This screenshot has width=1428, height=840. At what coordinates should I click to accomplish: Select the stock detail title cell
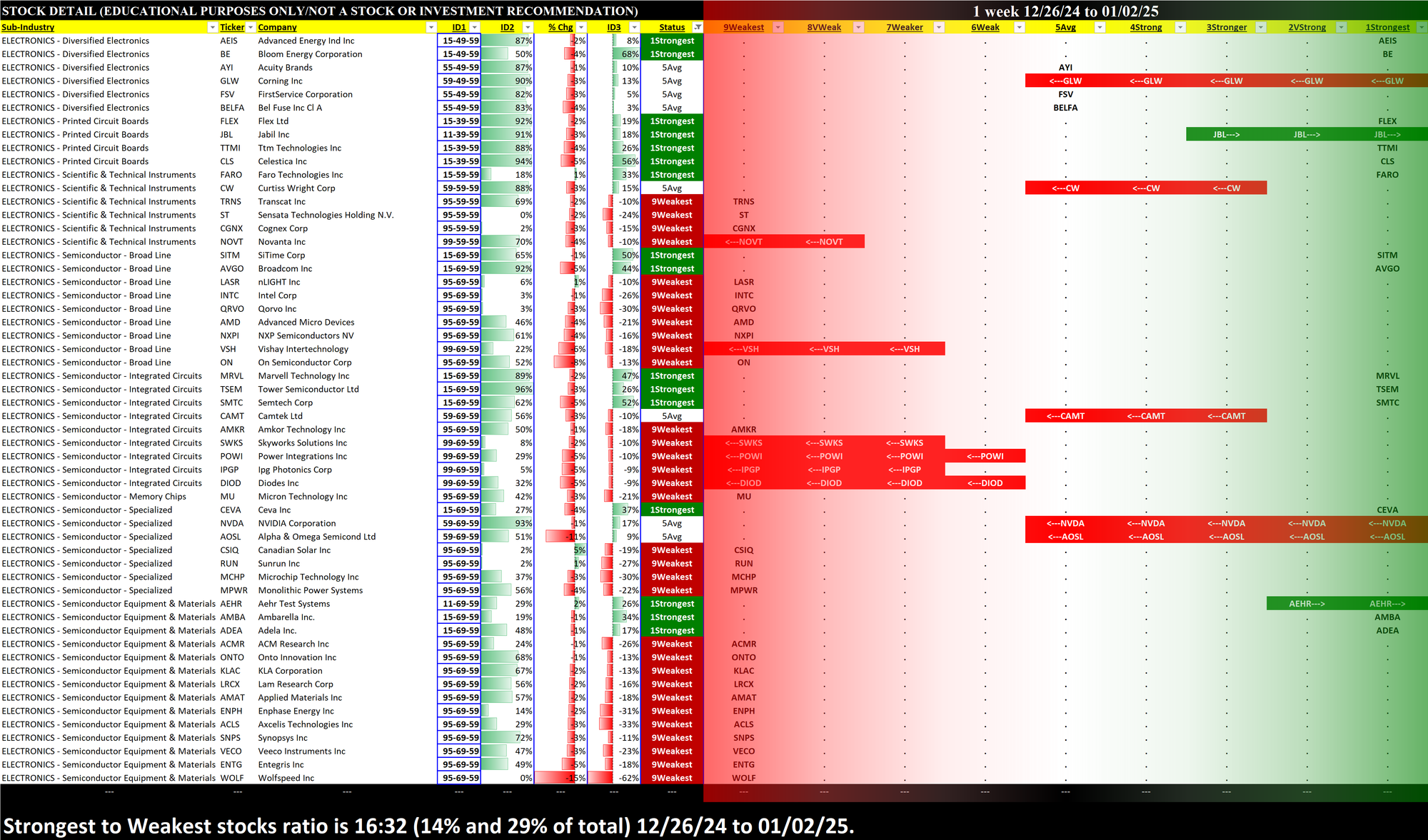tap(320, 11)
